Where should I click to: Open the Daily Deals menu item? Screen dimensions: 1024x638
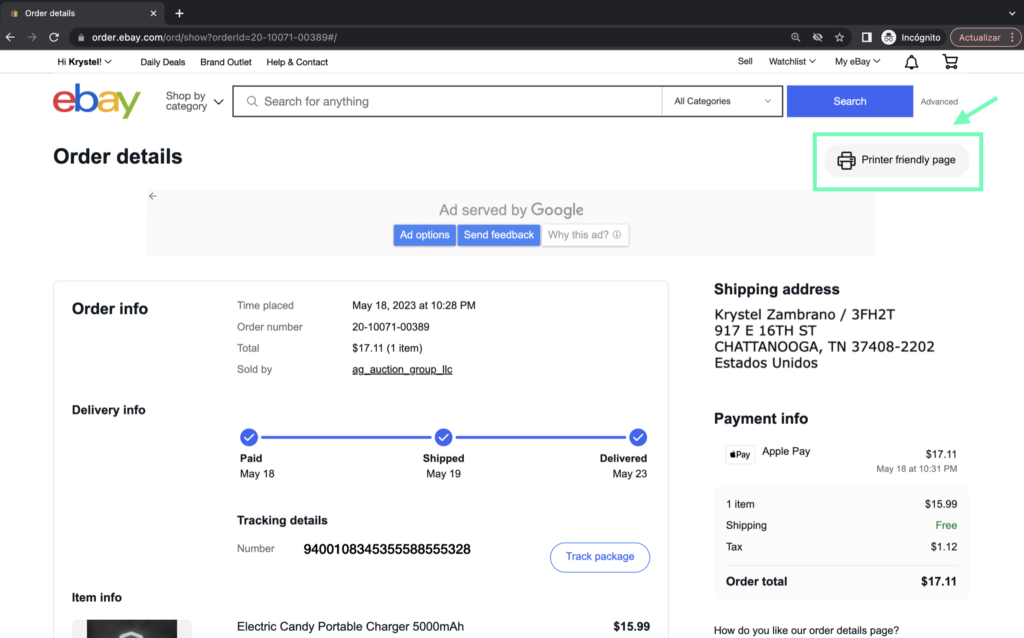click(x=162, y=62)
